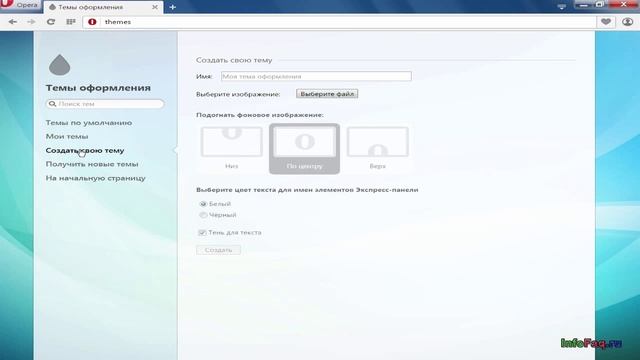Click the themes droplet logo icon
The image size is (640, 360).
point(60,65)
